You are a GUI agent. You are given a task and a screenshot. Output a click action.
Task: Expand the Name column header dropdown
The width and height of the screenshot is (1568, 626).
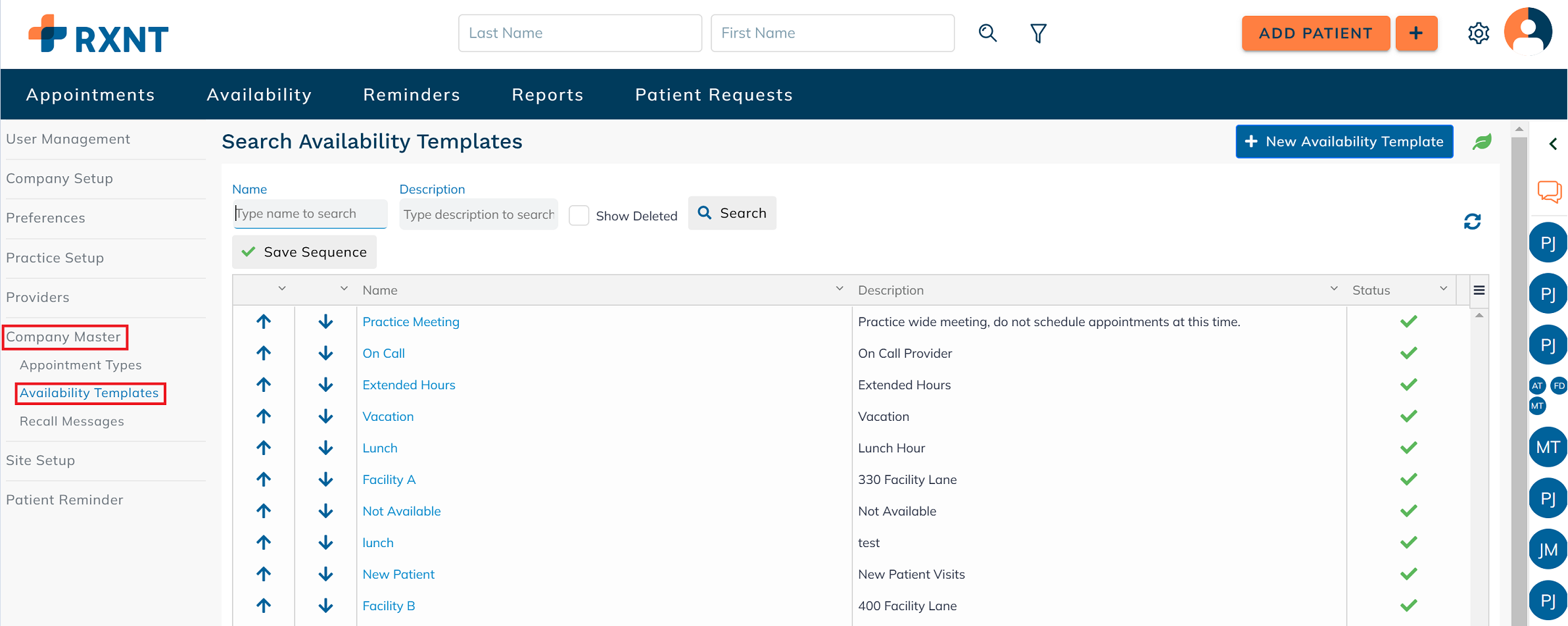839,289
